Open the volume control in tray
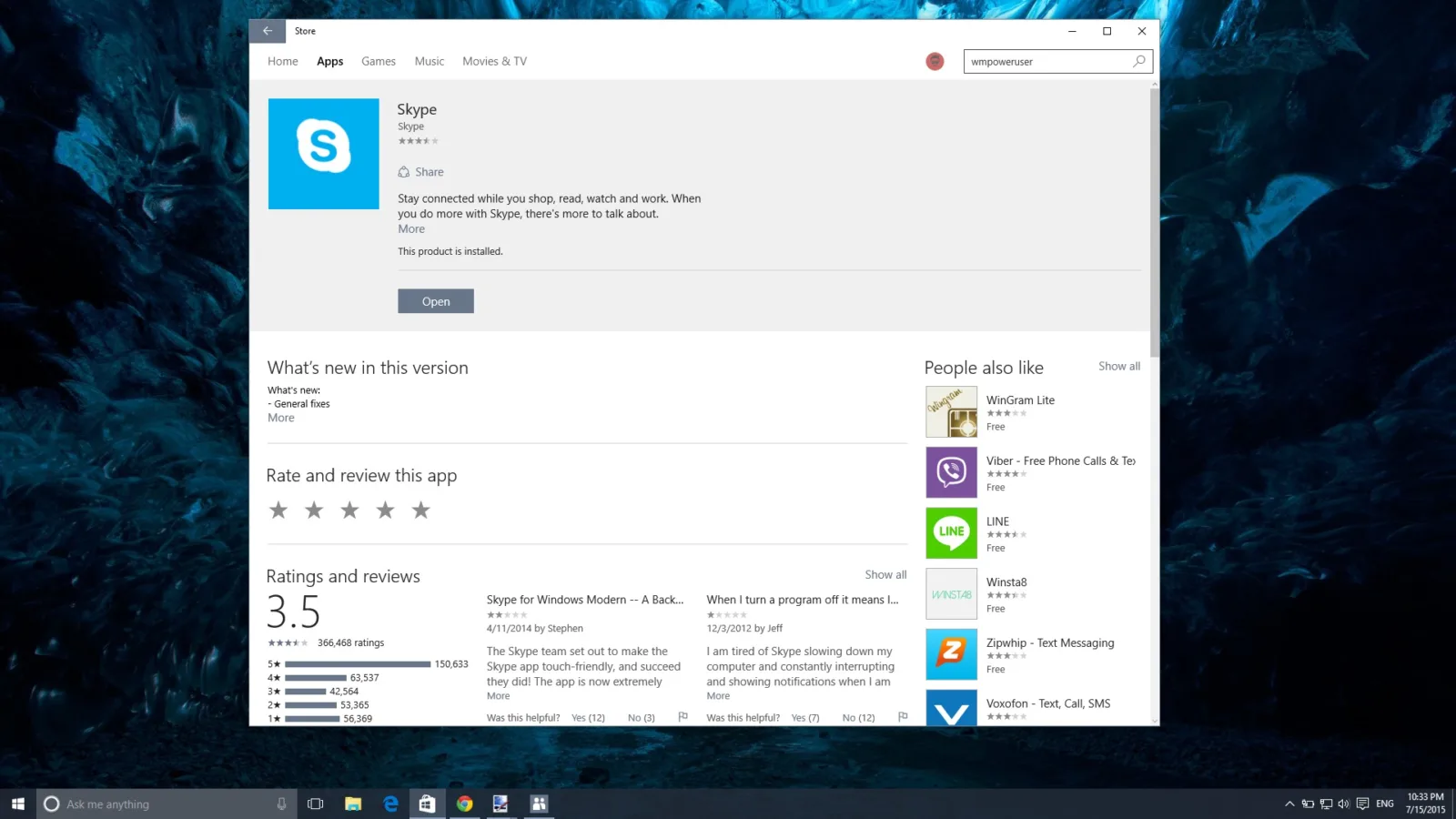Viewport: 1456px width, 819px height. [x=1343, y=804]
